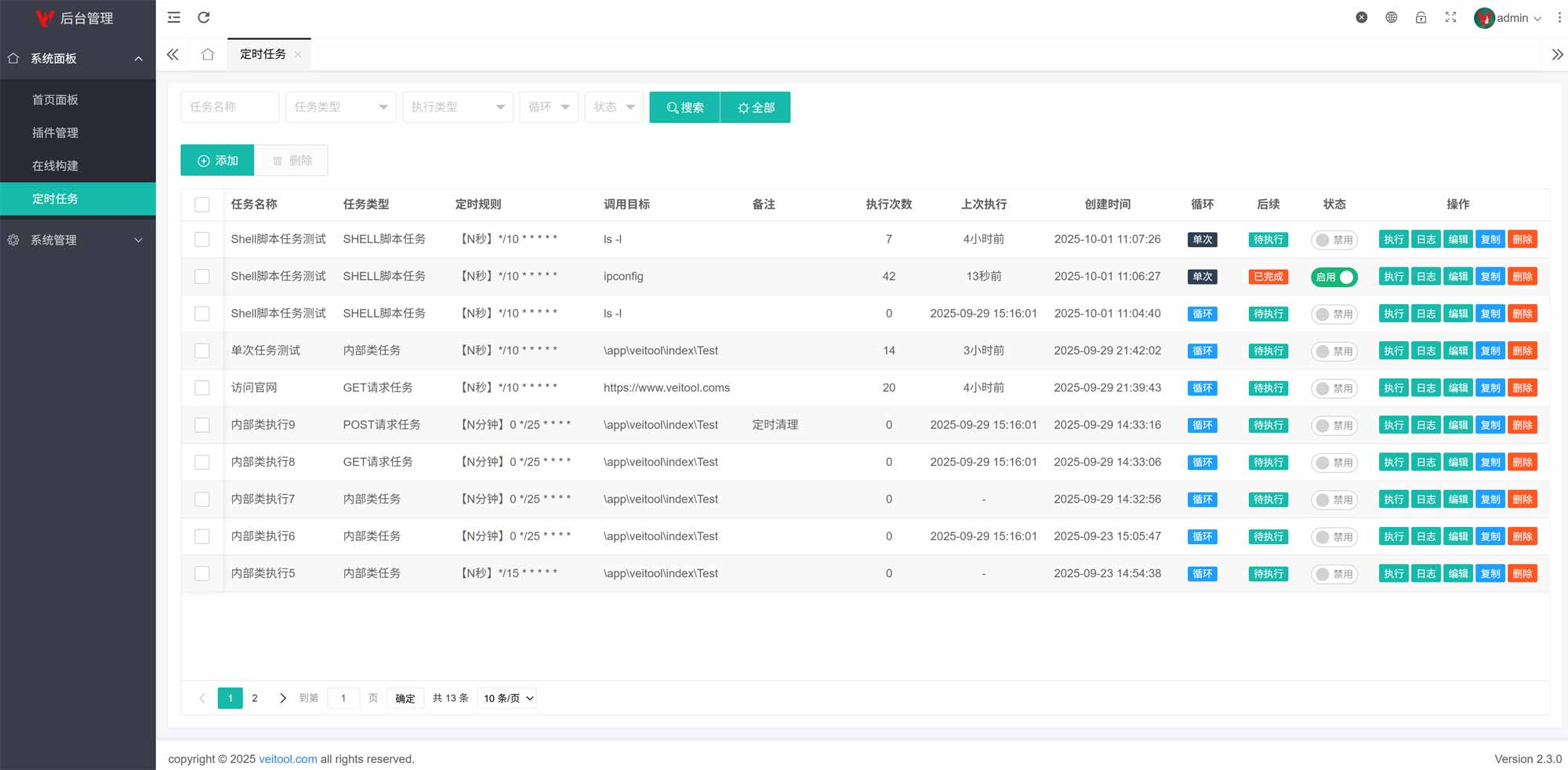The image size is (1568, 770).
Task: Check the 访问官网 row checkbox
Action: [202, 388]
